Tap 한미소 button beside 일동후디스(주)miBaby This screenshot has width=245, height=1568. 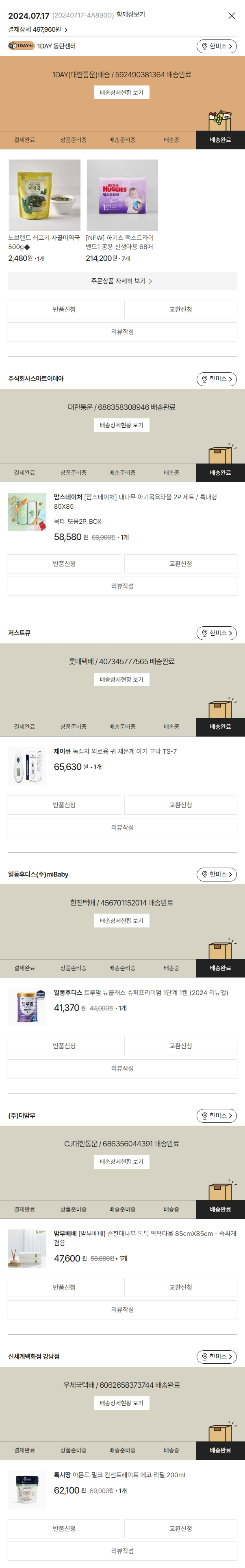[217, 874]
